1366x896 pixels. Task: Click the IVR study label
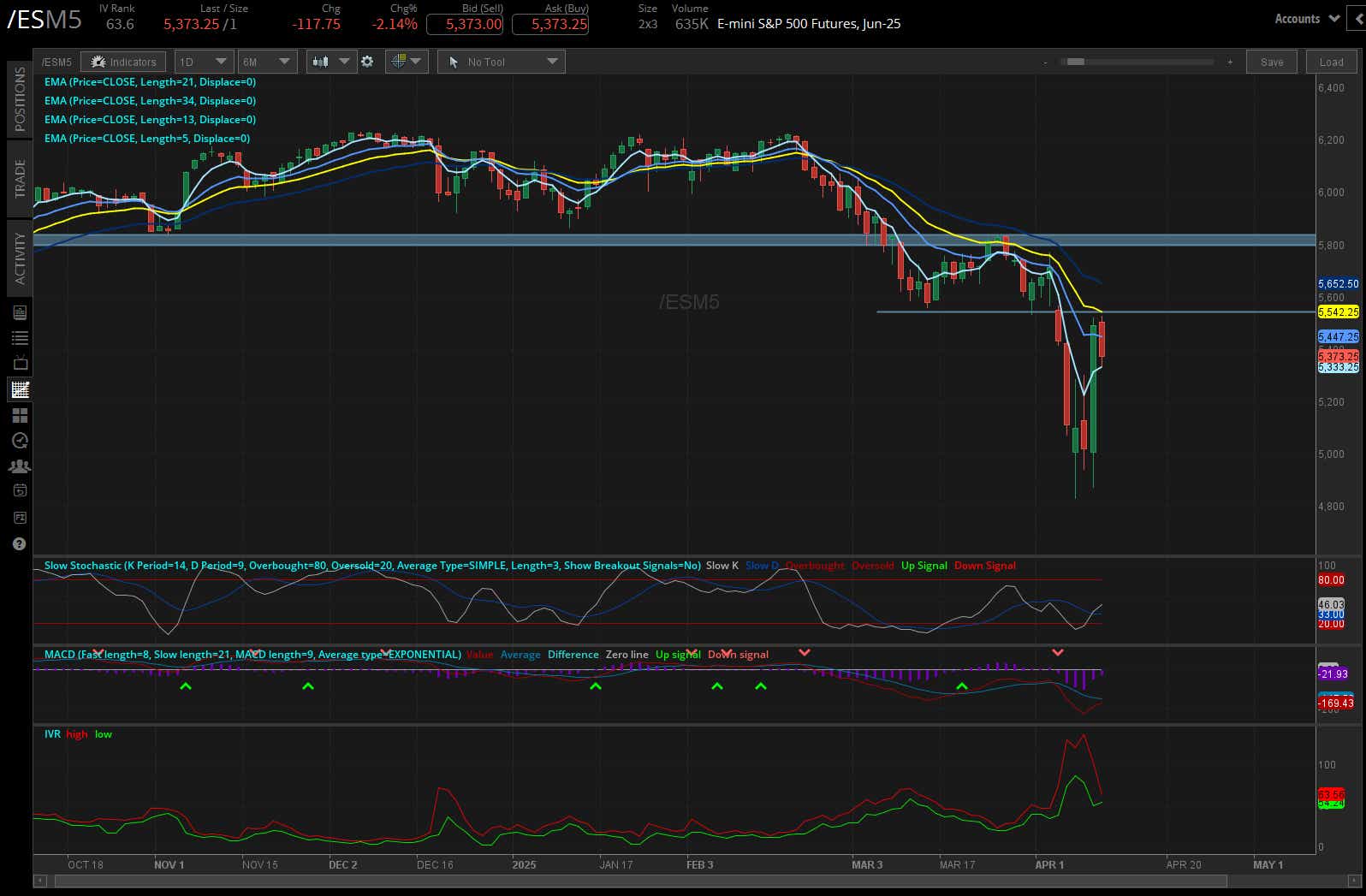pos(52,734)
